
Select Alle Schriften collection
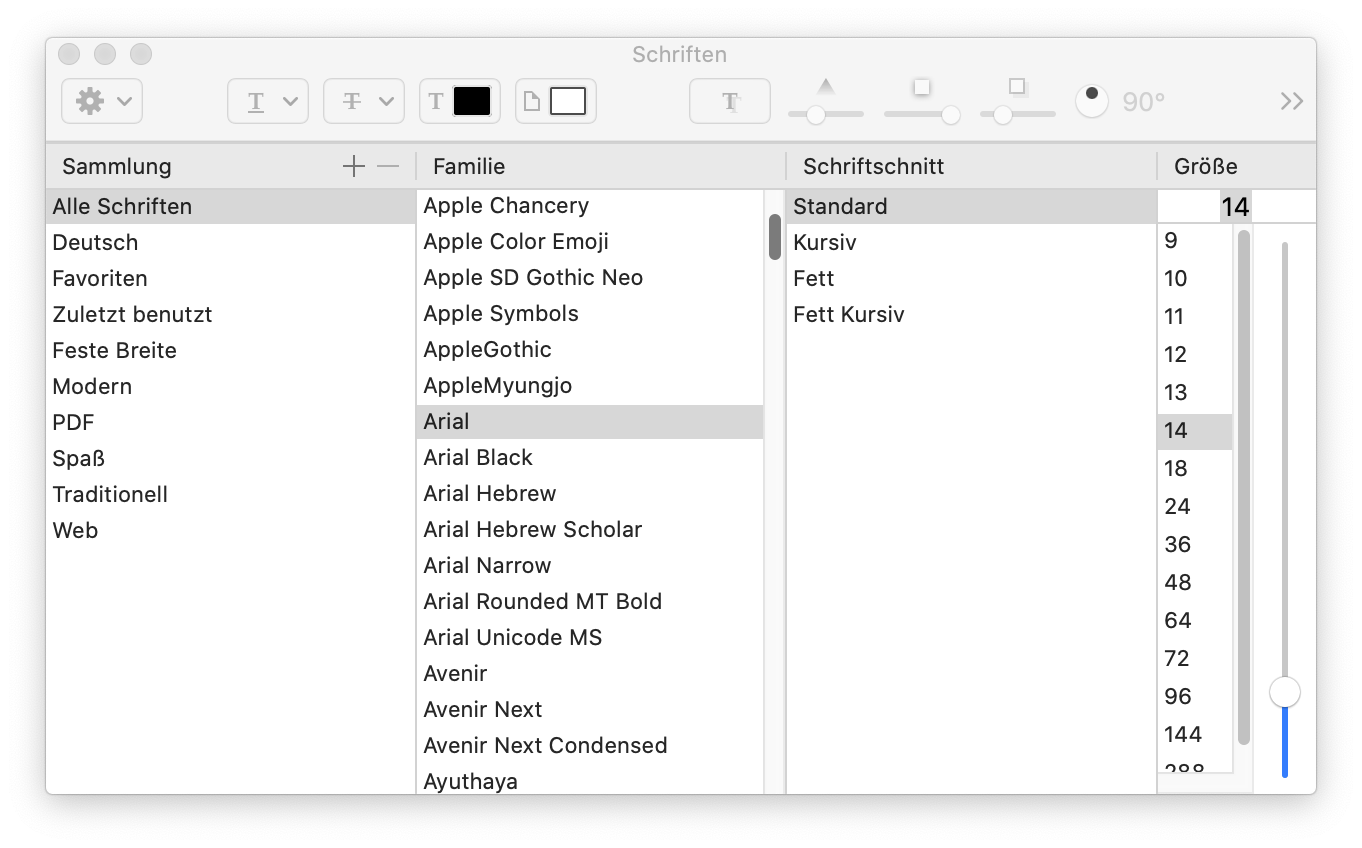click(x=231, y=206)
